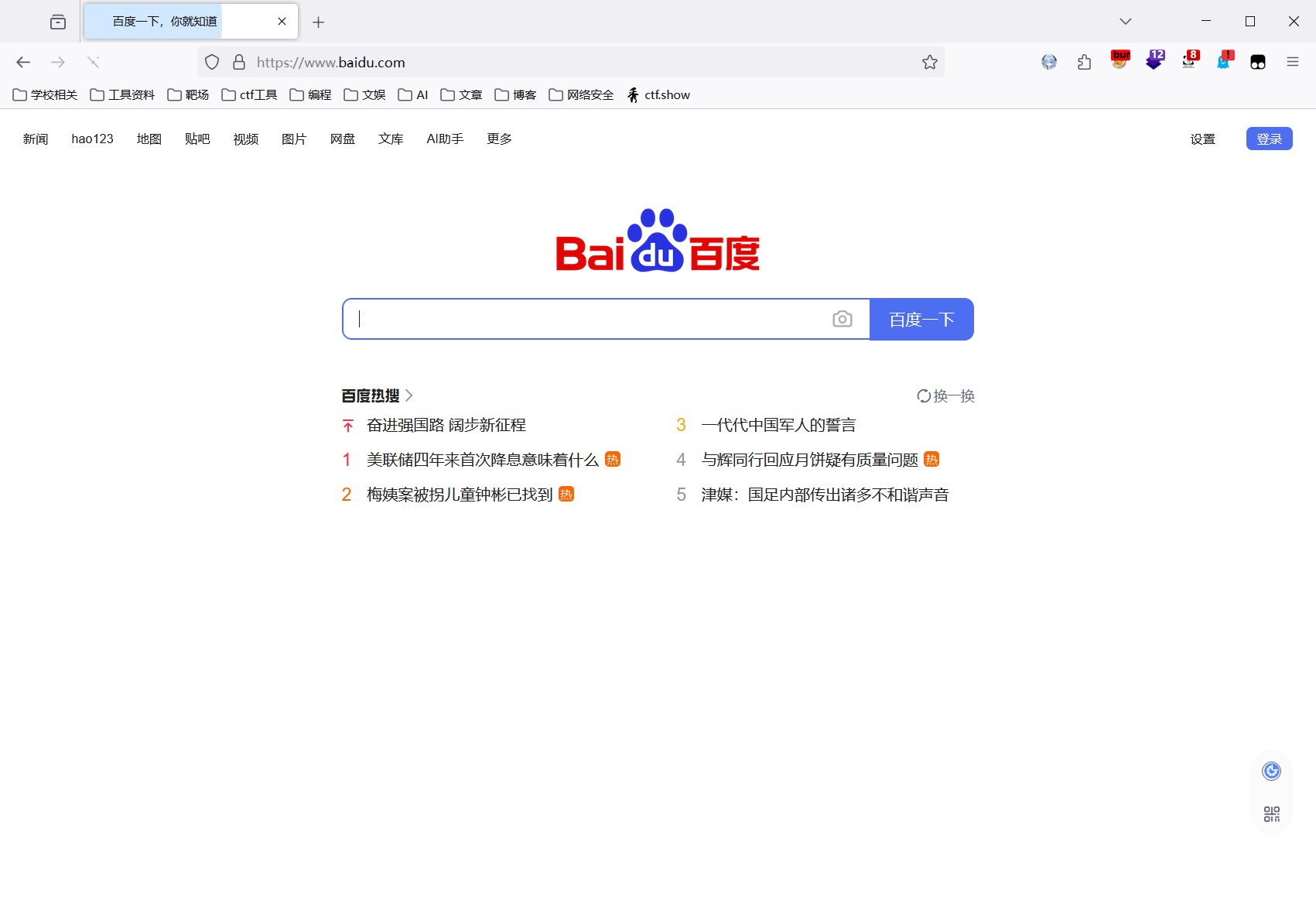
Task: Click the Baidu logo
Action: 658,241
